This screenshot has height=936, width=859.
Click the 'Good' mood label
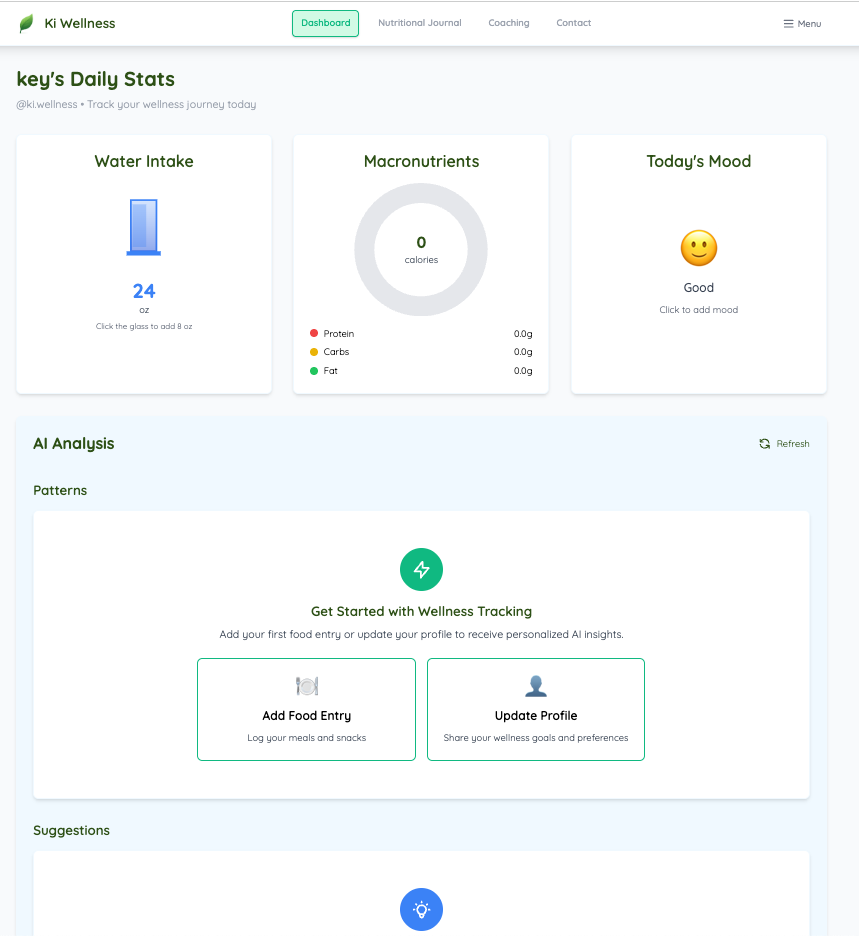click(698, 288)
